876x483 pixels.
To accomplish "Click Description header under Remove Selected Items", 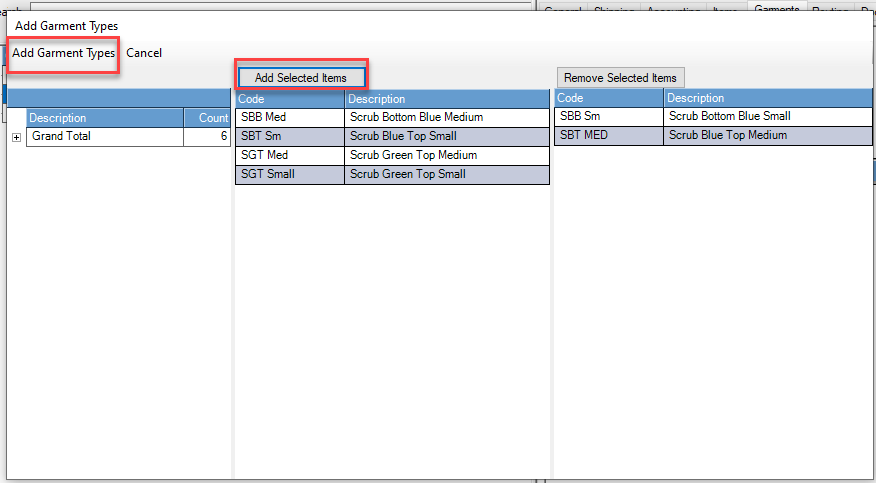I will (x=767, y=98).
